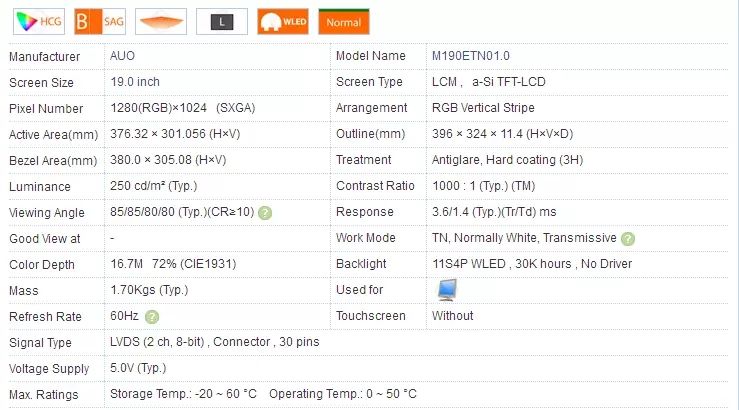739x410 pixels.
Task: Click the help icon beside 60HZ
Action: pyautogui.click(x=152, y=316)
